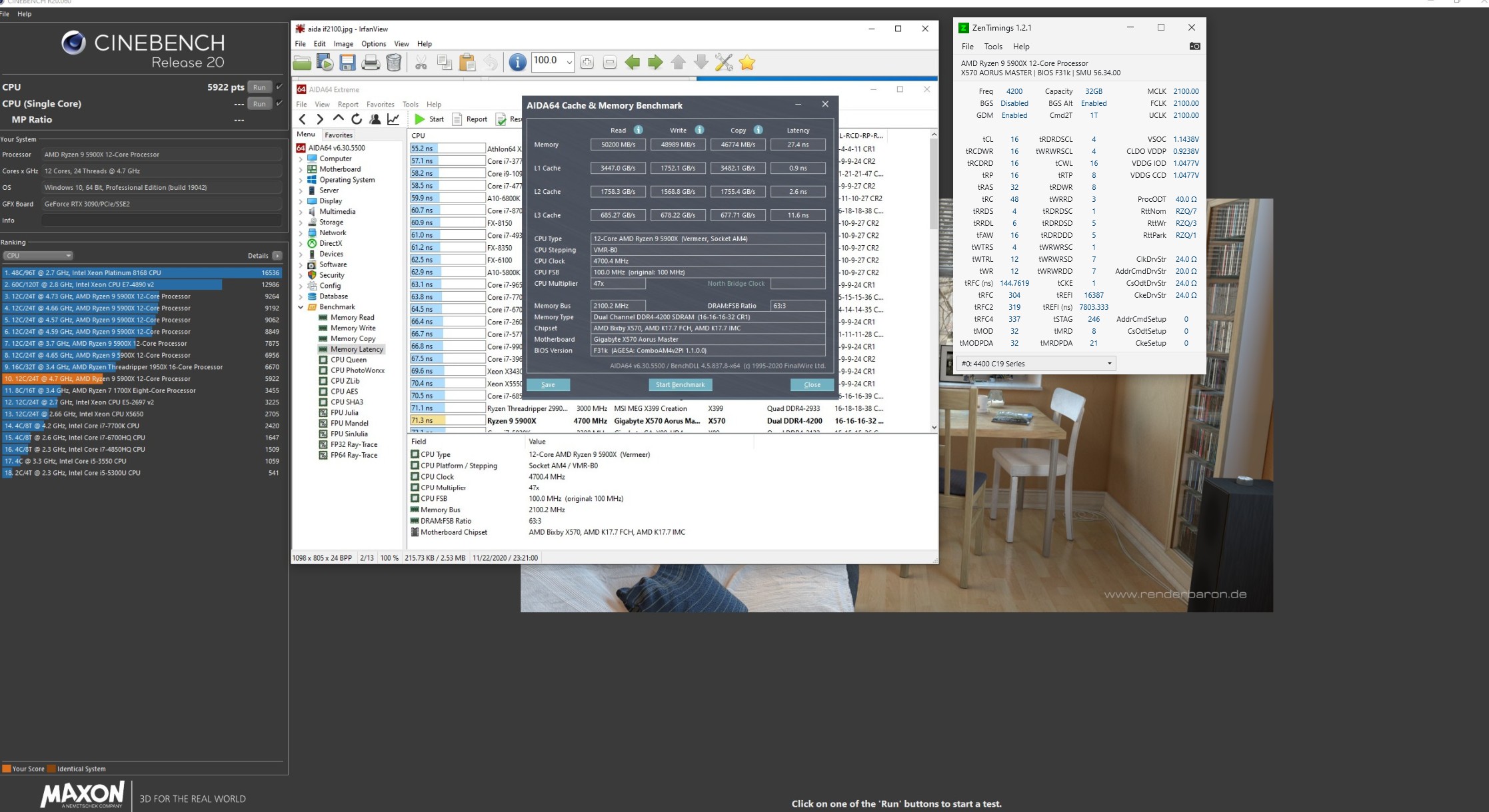Toggle Cinebench CPU Single Core checkbox
Screen dimensions: 1489x812
pos(279,103)
